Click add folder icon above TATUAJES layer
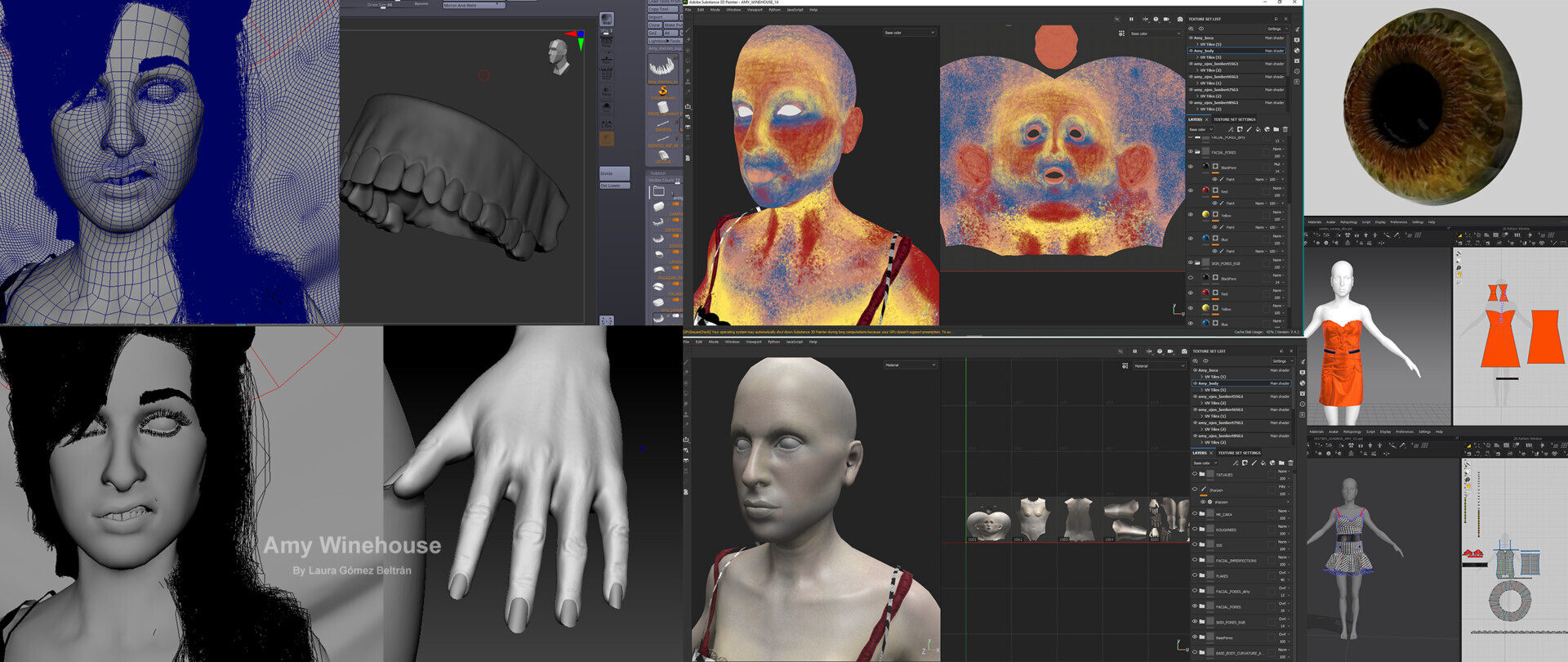Image resolution: width=1568 pixels, height=662 pixels. coord(1281,463)
